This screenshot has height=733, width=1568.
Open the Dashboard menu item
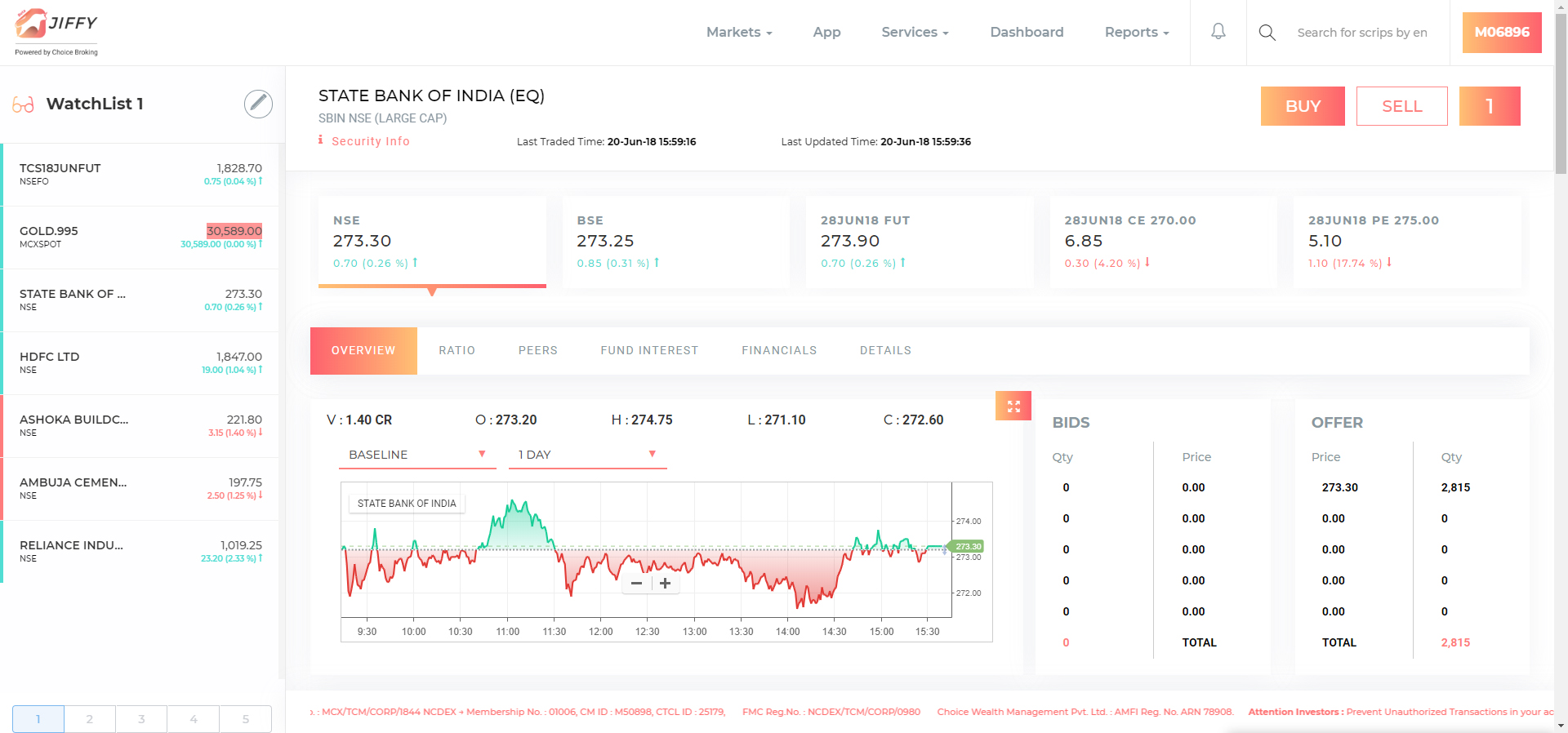1027,33
